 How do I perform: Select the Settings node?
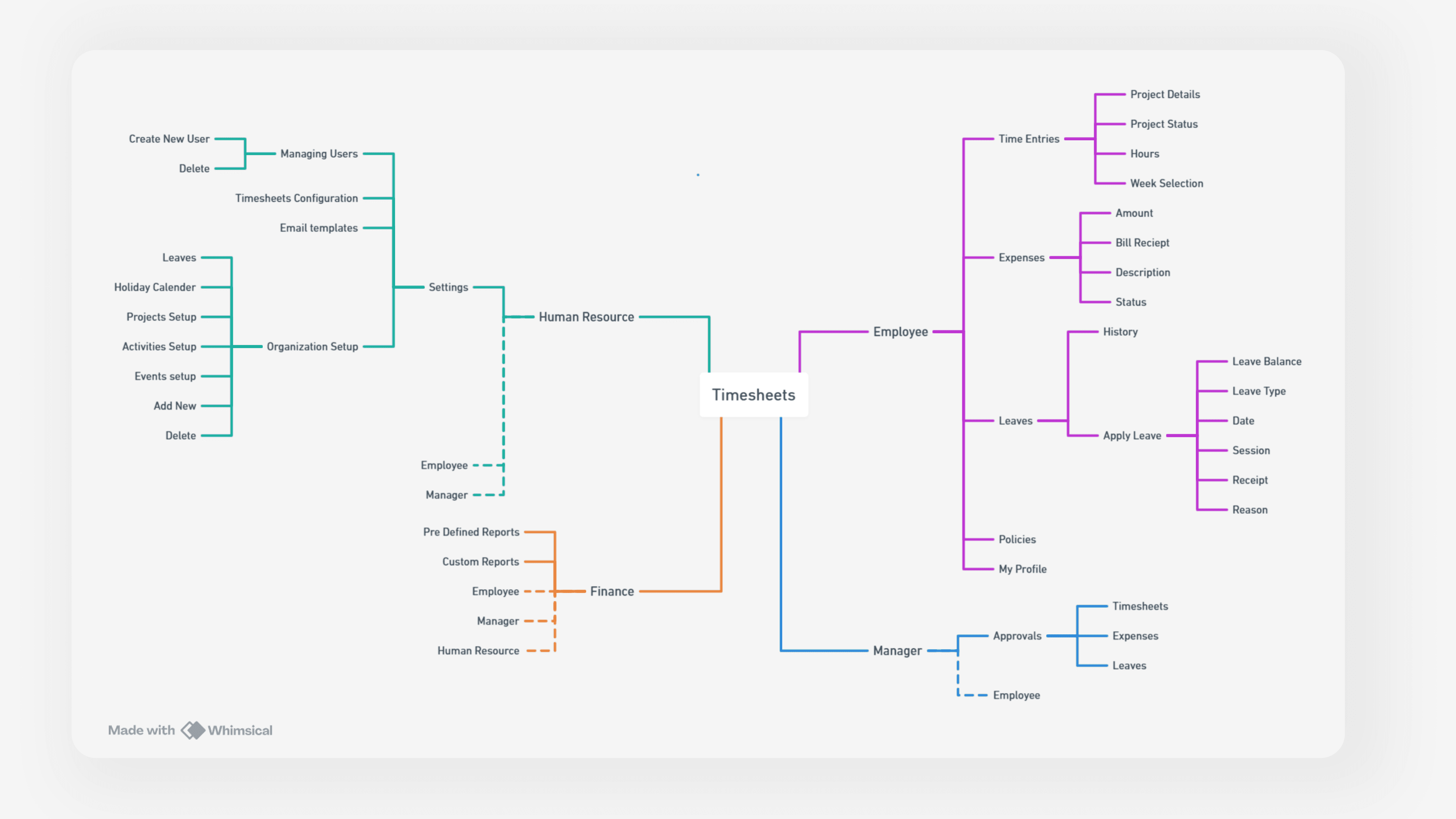[x=448, y=287]
